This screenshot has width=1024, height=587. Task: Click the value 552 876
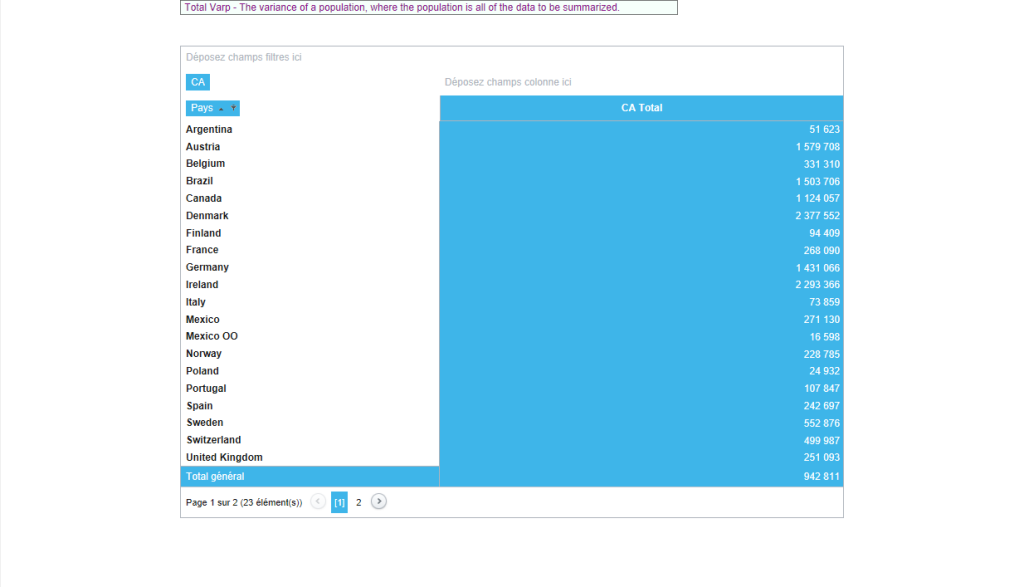pos(822,423)
